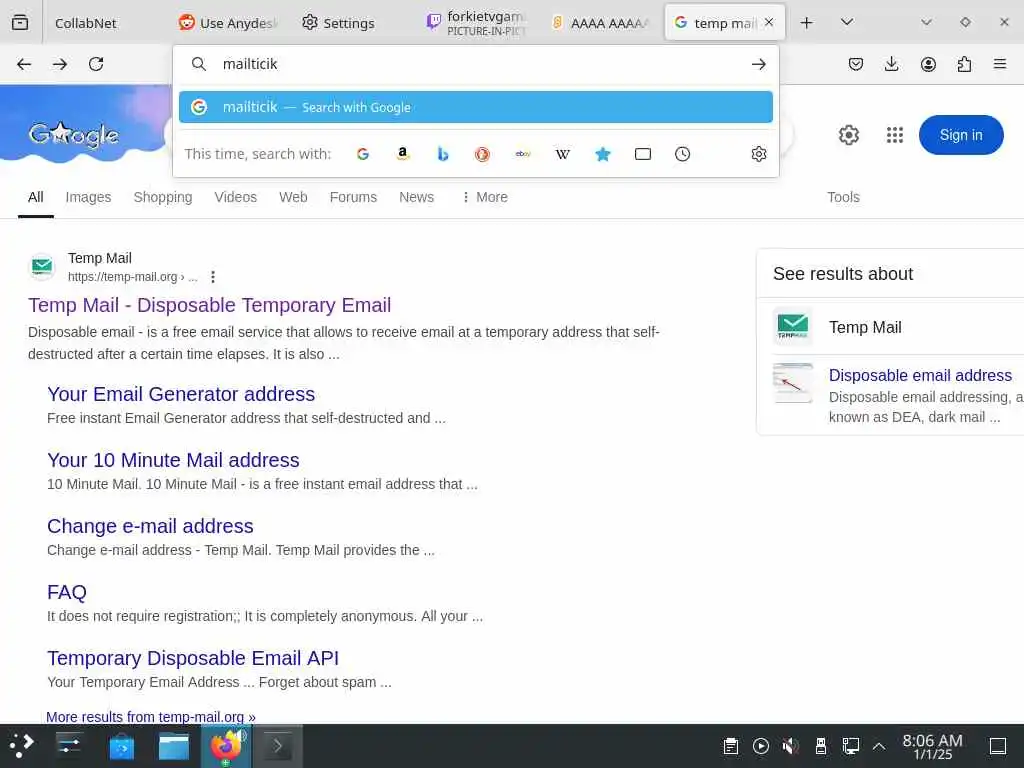The height and width of the screenshot is (768, 1024).
Task: Open Your Email Generator address link
Action: (181, 394)
